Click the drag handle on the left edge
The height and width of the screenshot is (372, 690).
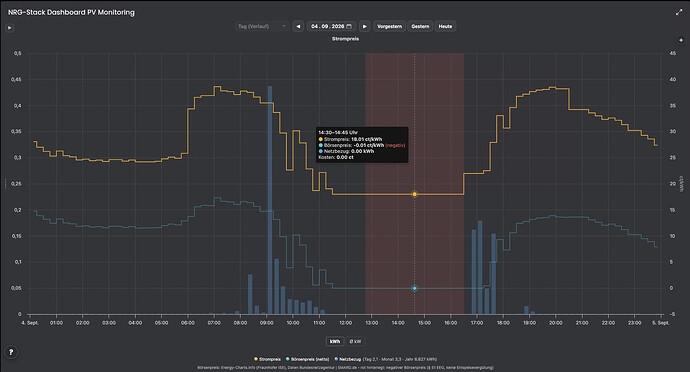[5, 184]
